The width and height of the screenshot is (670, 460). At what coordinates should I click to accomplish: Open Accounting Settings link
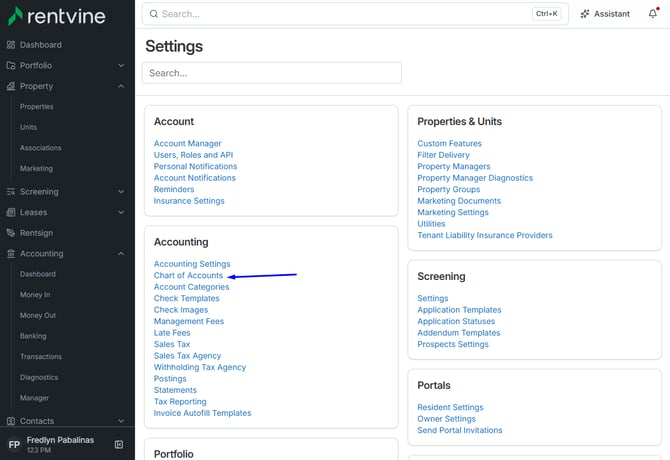click(192, 264)
